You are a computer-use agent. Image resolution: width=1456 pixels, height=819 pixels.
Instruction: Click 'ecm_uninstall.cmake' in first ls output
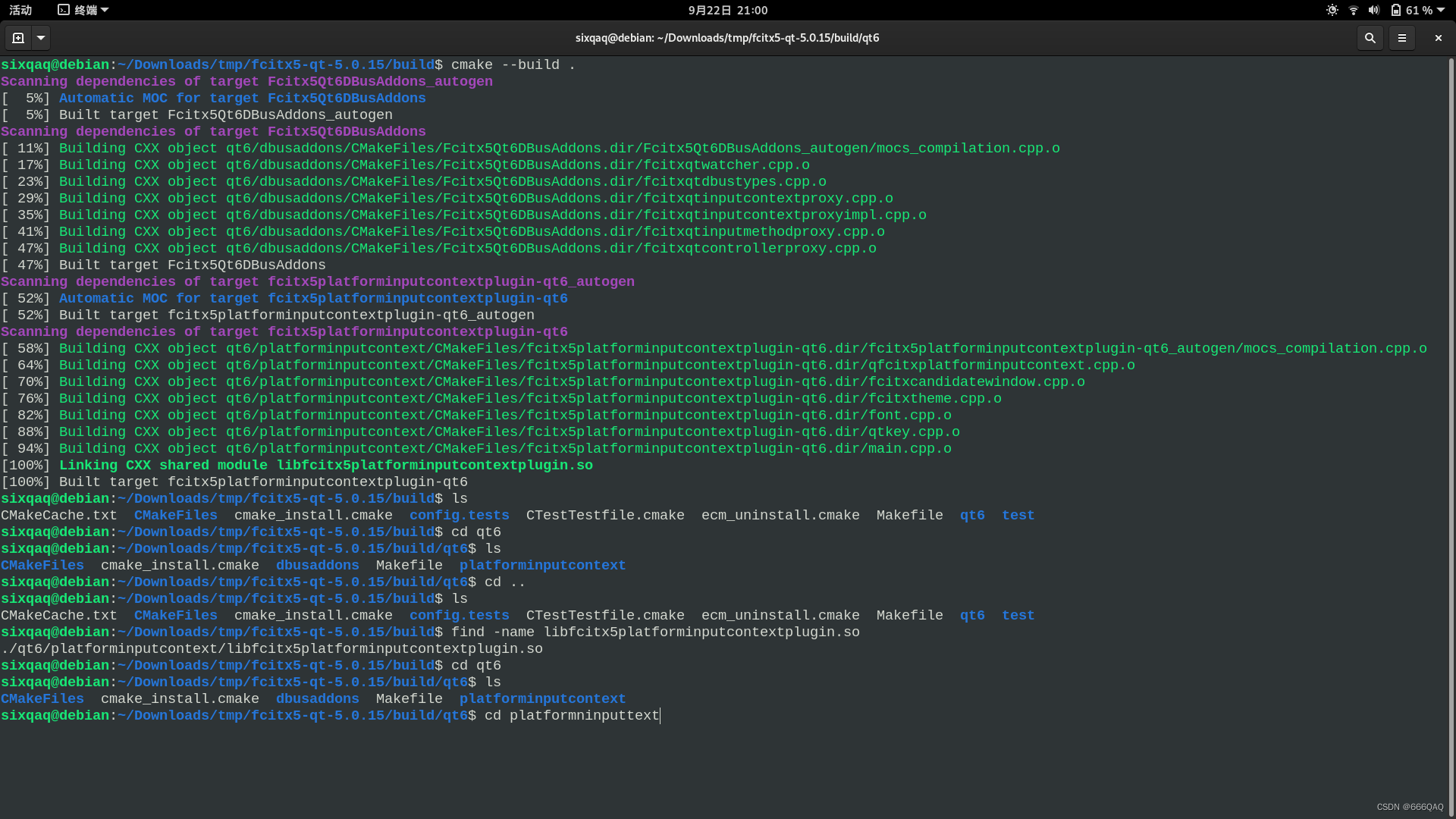click(x=780, y=516)
